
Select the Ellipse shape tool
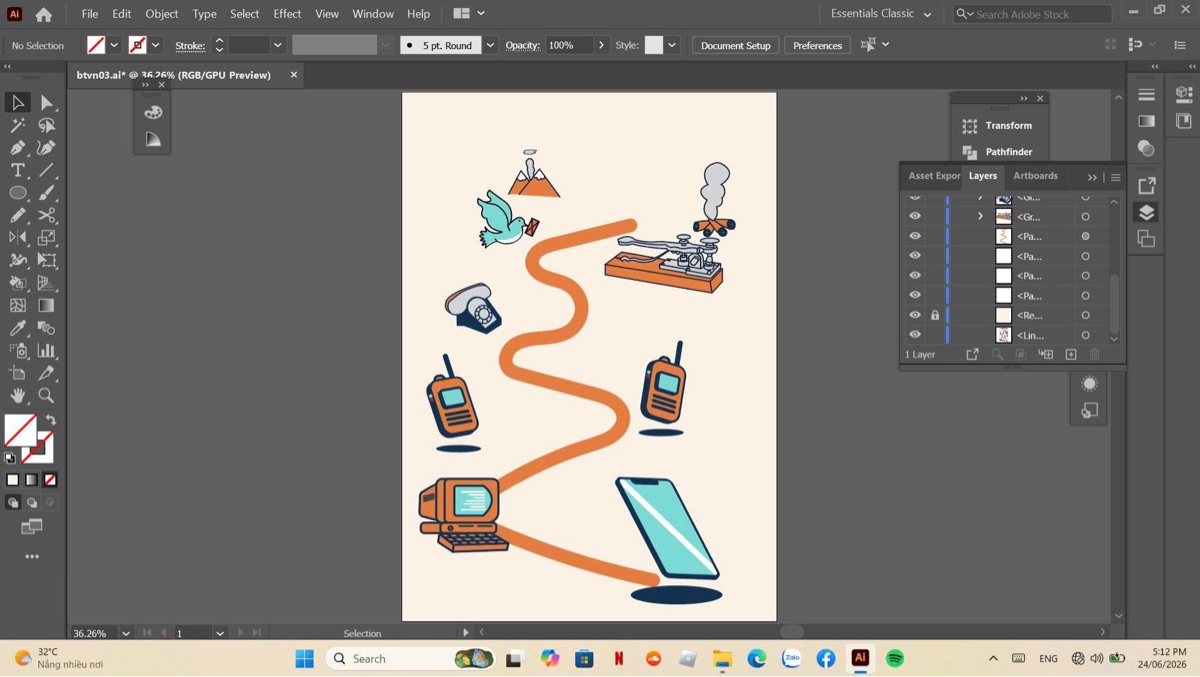[18, 193]
